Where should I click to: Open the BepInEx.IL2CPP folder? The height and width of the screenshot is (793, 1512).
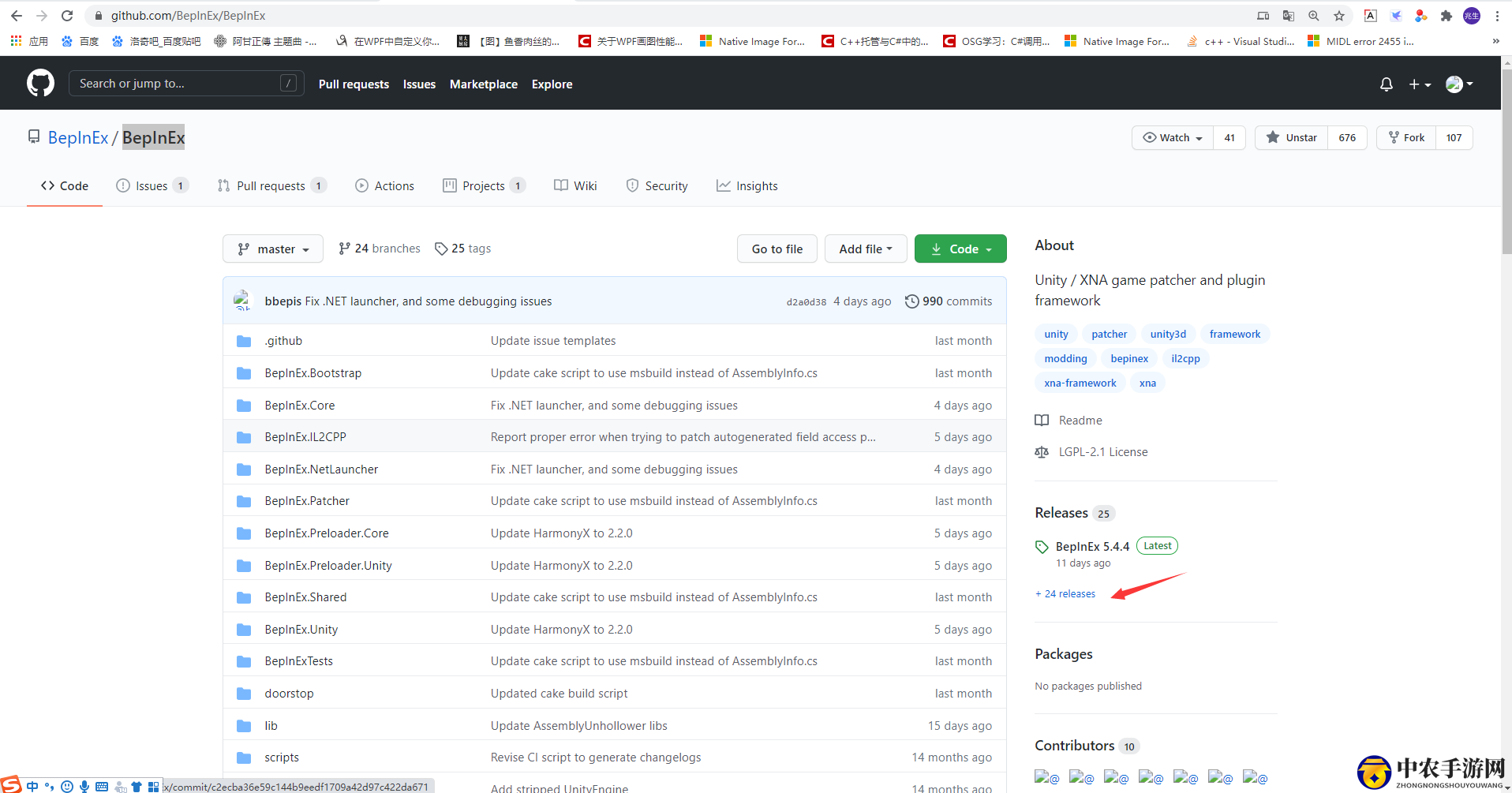click(305, 437)
